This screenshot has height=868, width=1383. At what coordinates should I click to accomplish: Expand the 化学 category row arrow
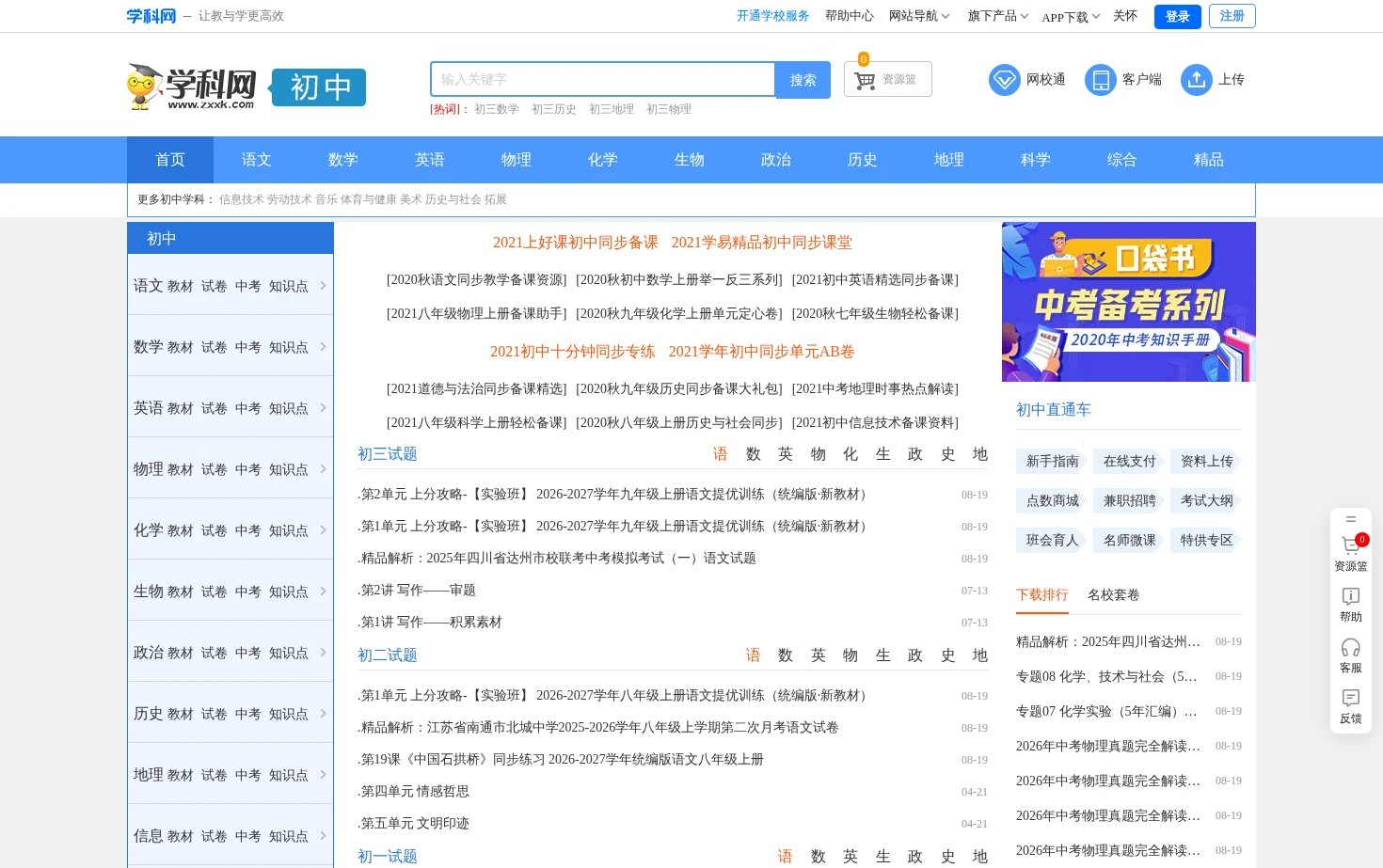tap(323, 529)
